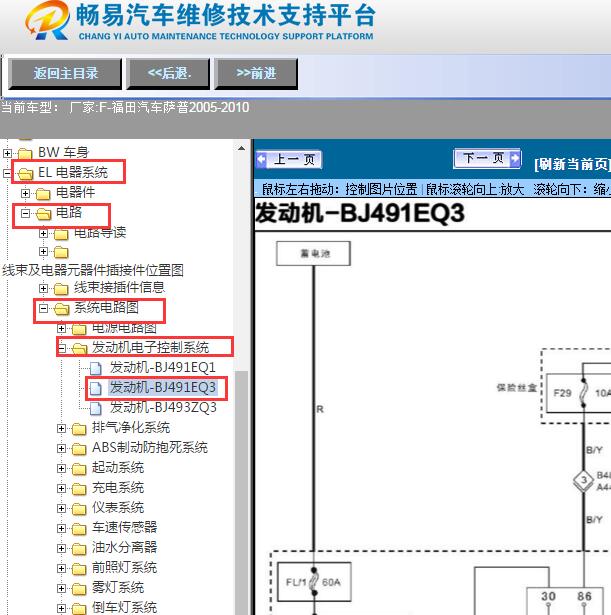Click the platform logo icon in the header
This screenshot has height=615, width=611.
(48, 20)
